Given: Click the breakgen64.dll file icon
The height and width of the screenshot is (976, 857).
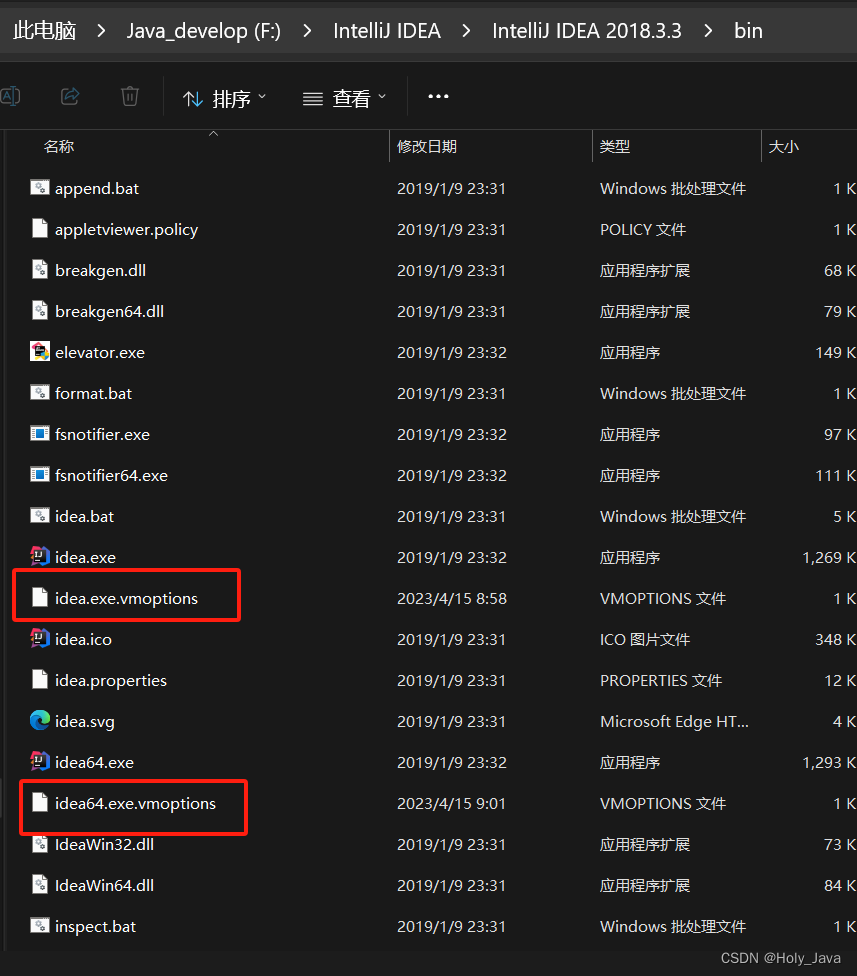Looking at the screenshot, I should [40, 311].
